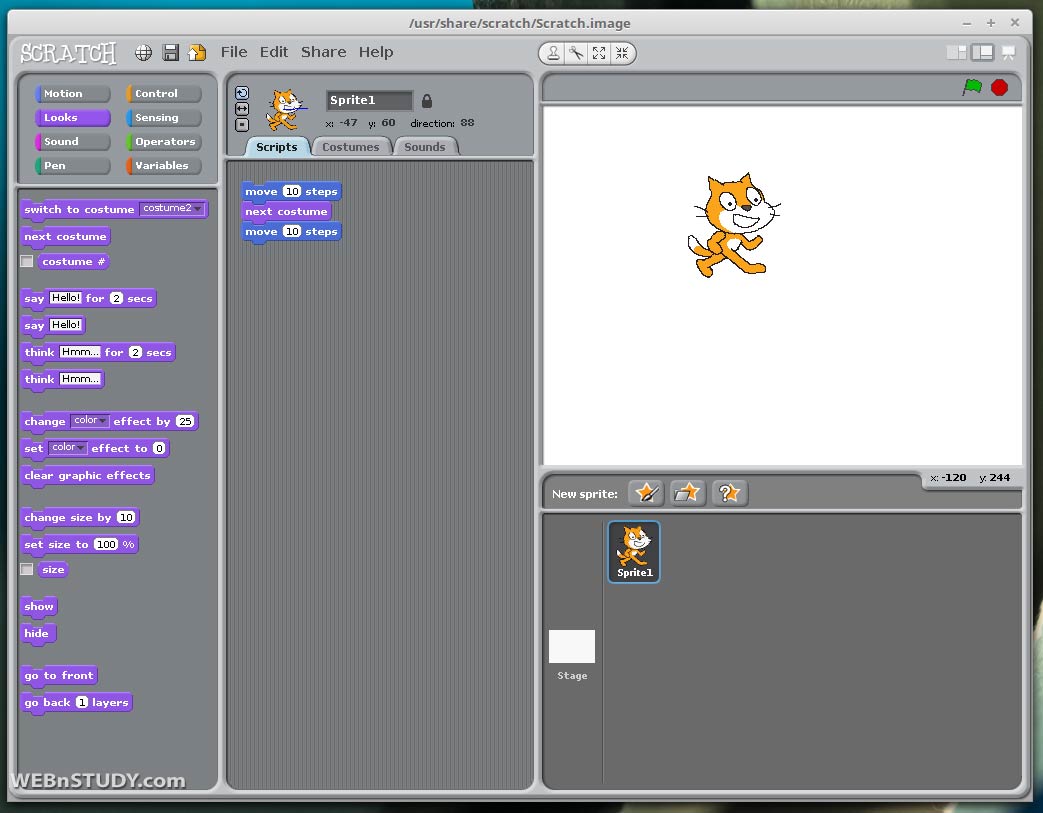
Task: Select the Looks block category
Action: pyautogui.click(x=73, y=118)
